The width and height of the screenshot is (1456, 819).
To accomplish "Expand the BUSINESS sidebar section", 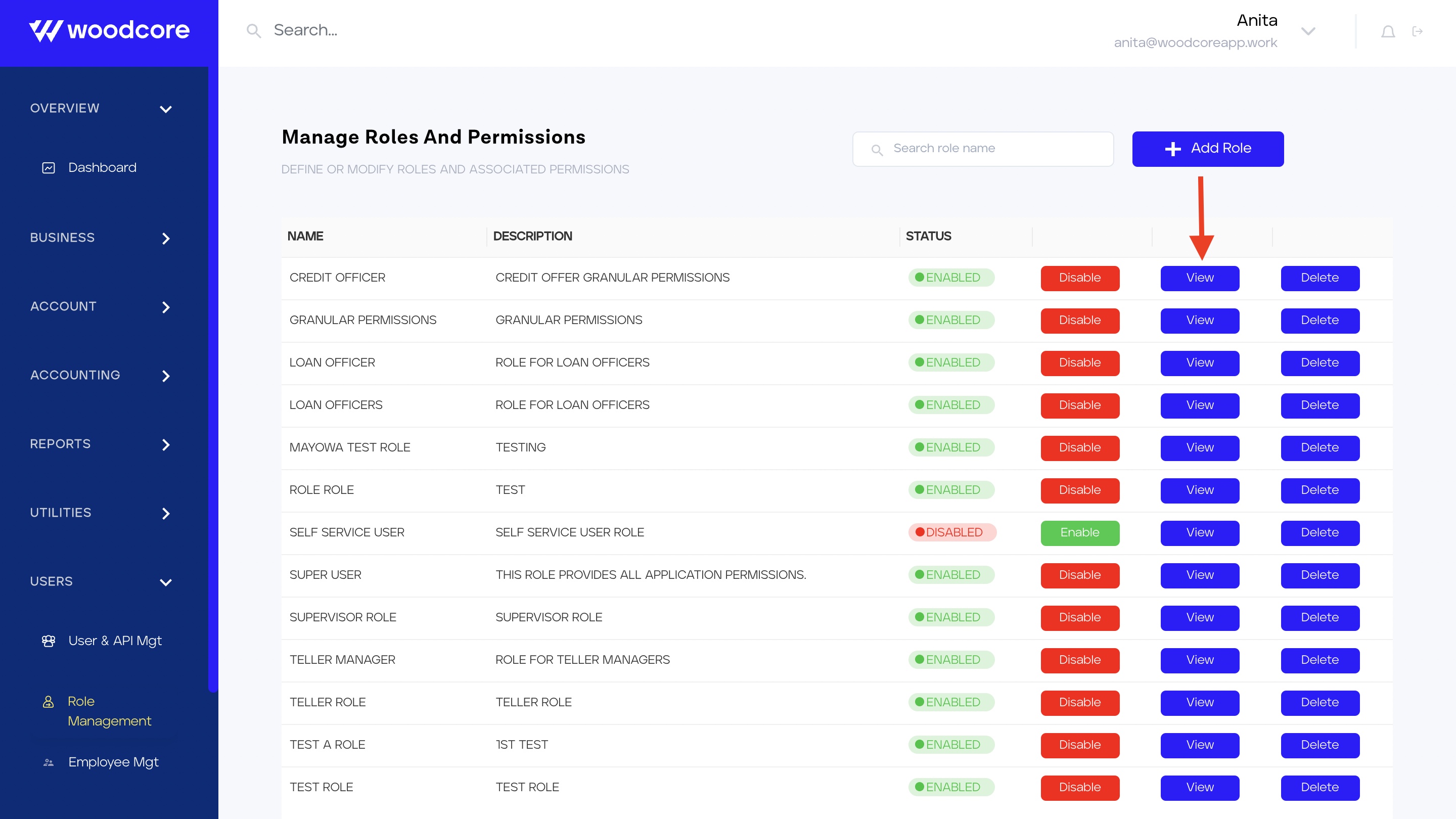I will pos(165,238).
